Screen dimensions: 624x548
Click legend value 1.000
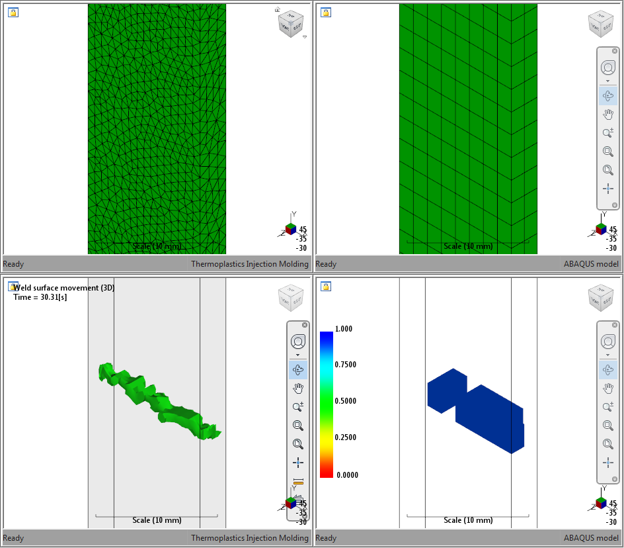click(343, 329)
